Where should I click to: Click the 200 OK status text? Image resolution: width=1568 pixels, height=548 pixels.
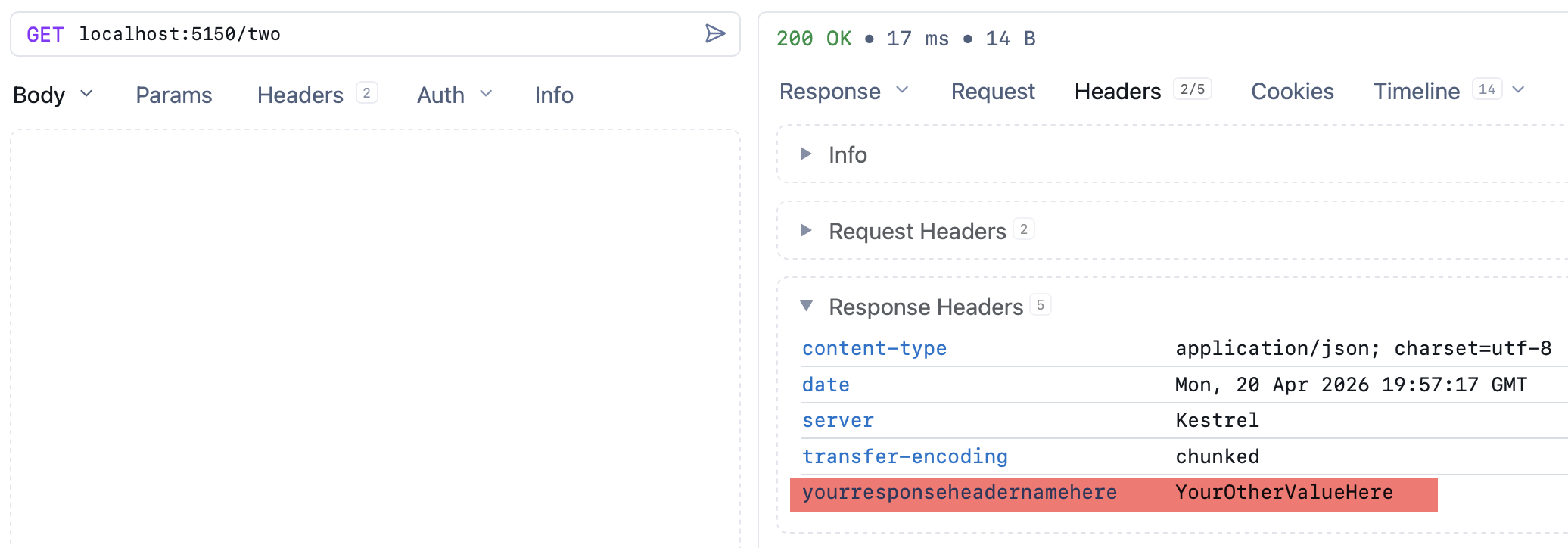pos(814,39)
